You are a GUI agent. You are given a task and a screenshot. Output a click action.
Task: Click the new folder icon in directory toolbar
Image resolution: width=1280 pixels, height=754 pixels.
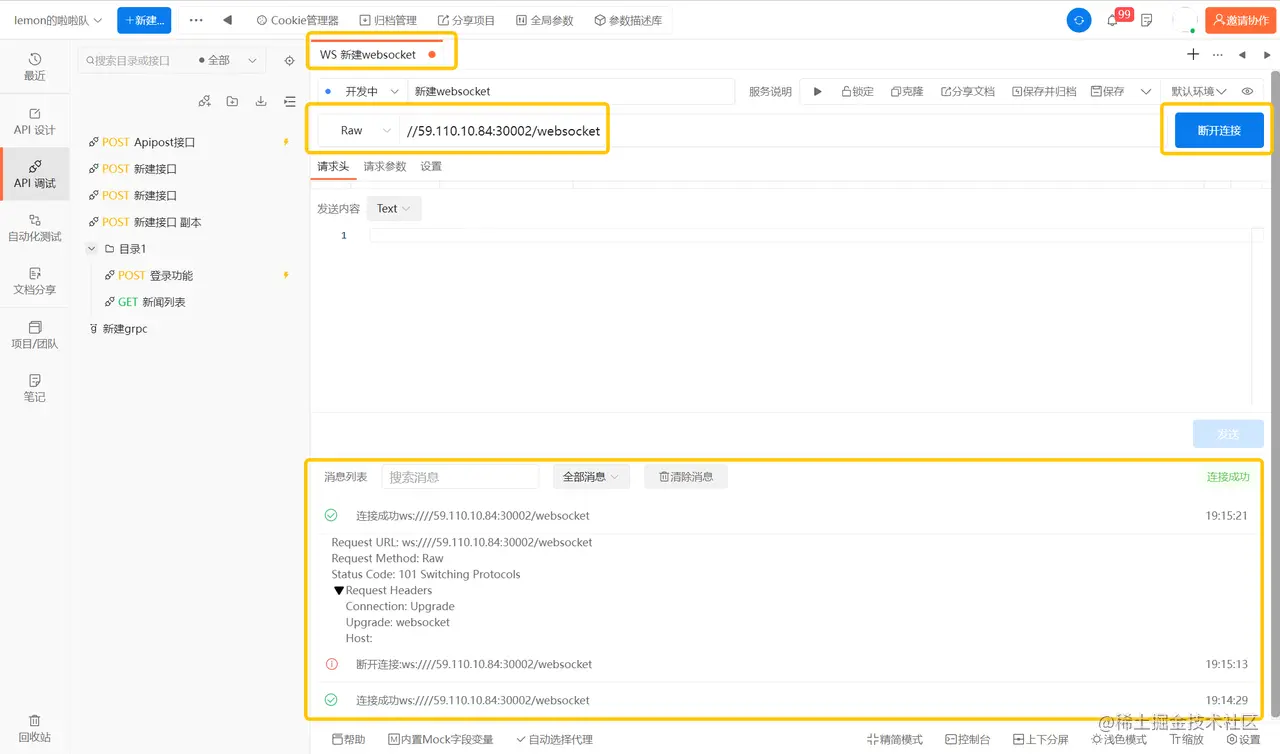pos(232,101)
